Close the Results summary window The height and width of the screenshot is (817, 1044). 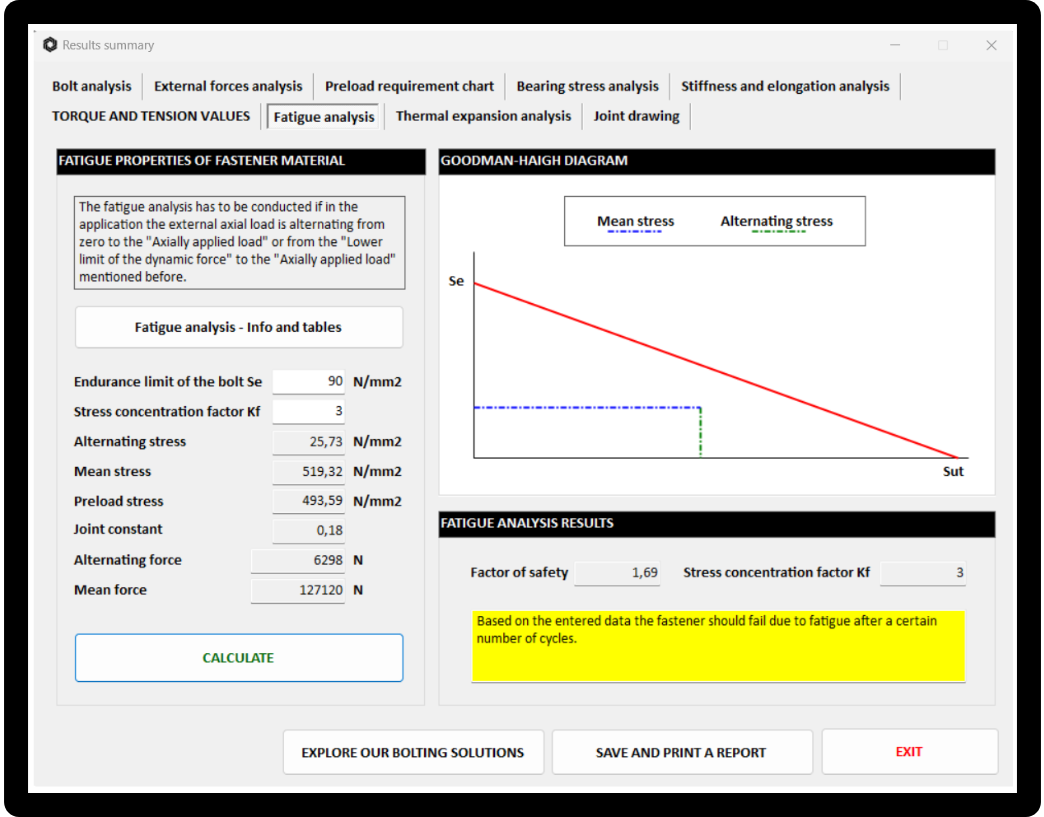pos(991,45)
